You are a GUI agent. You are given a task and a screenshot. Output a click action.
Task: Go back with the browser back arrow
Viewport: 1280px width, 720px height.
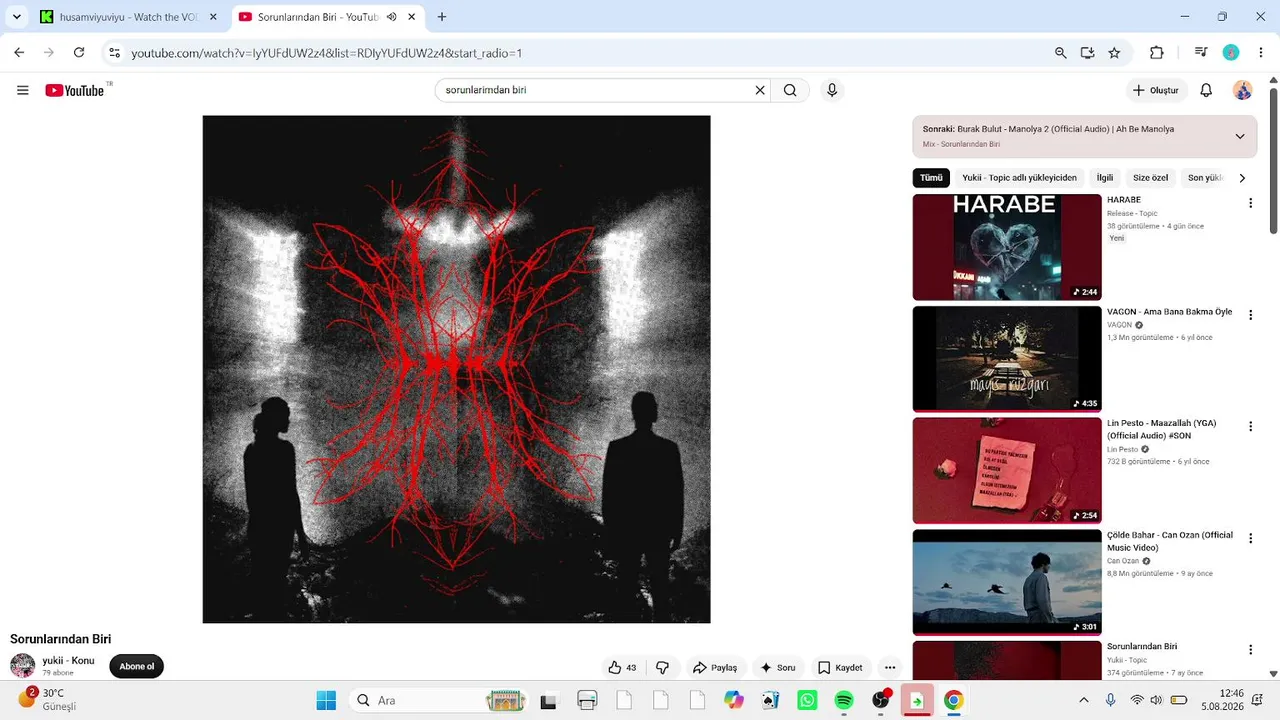[x=19, y=53]
